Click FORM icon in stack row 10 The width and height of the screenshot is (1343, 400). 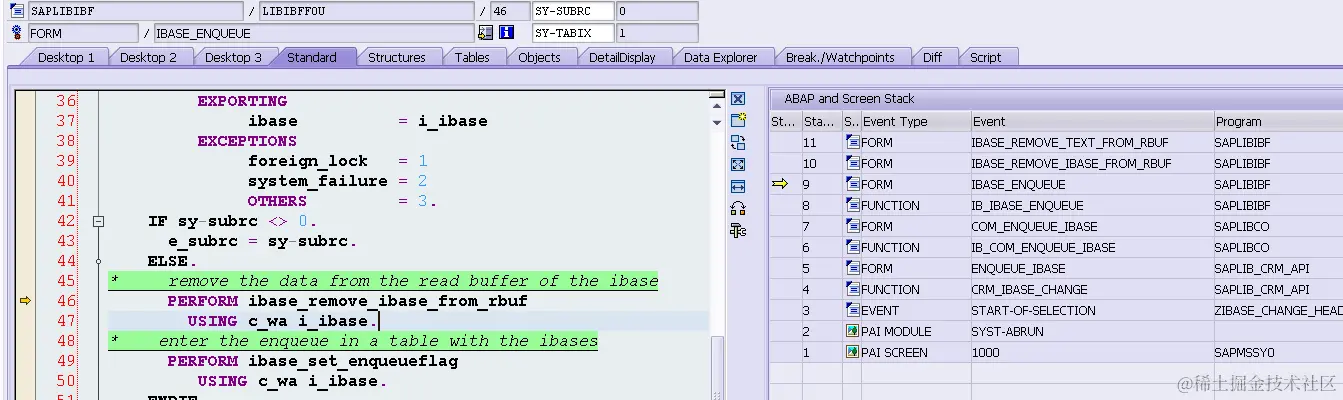pos(852,163)
